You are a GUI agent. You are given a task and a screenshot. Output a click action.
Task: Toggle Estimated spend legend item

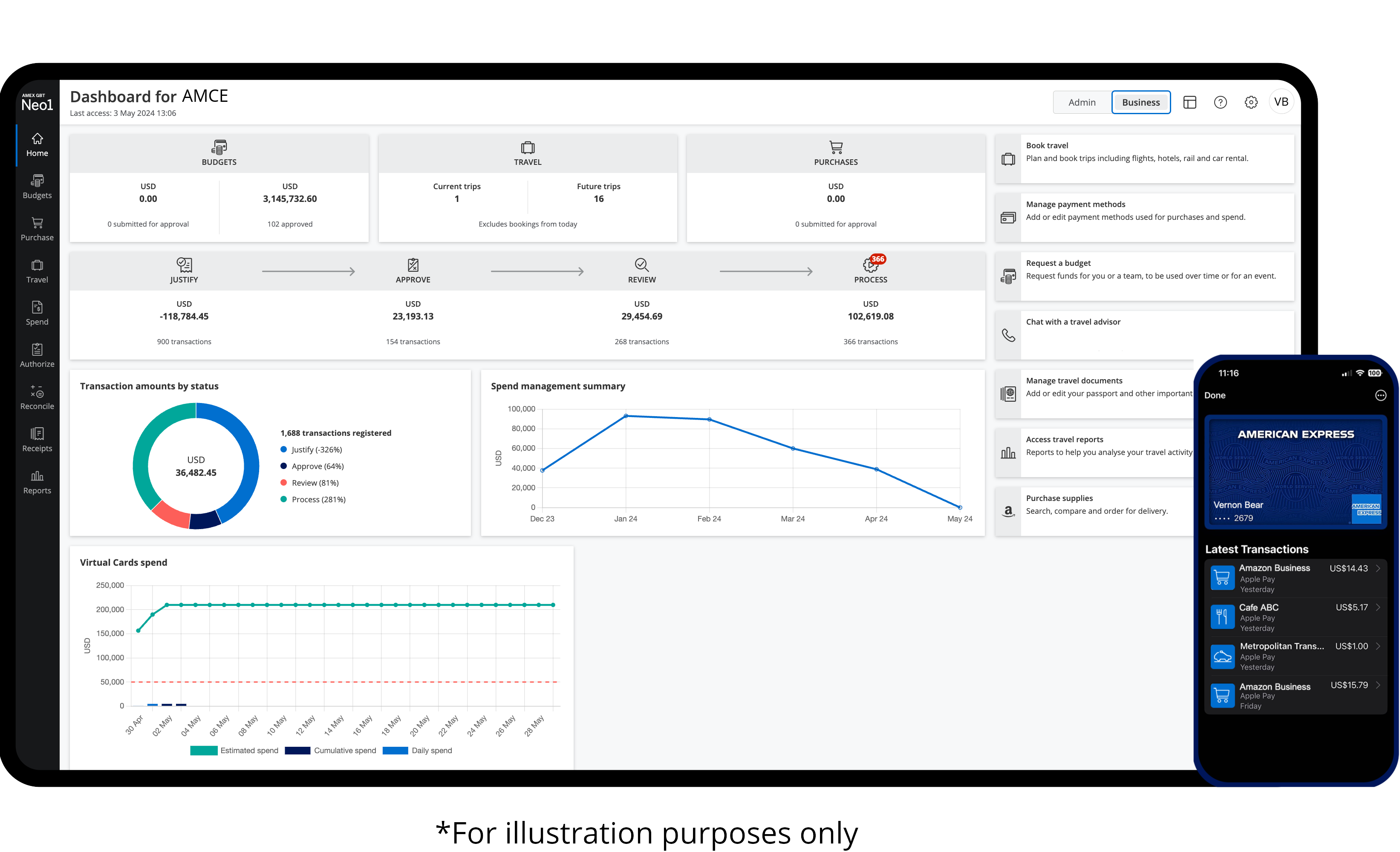[234, 750]
